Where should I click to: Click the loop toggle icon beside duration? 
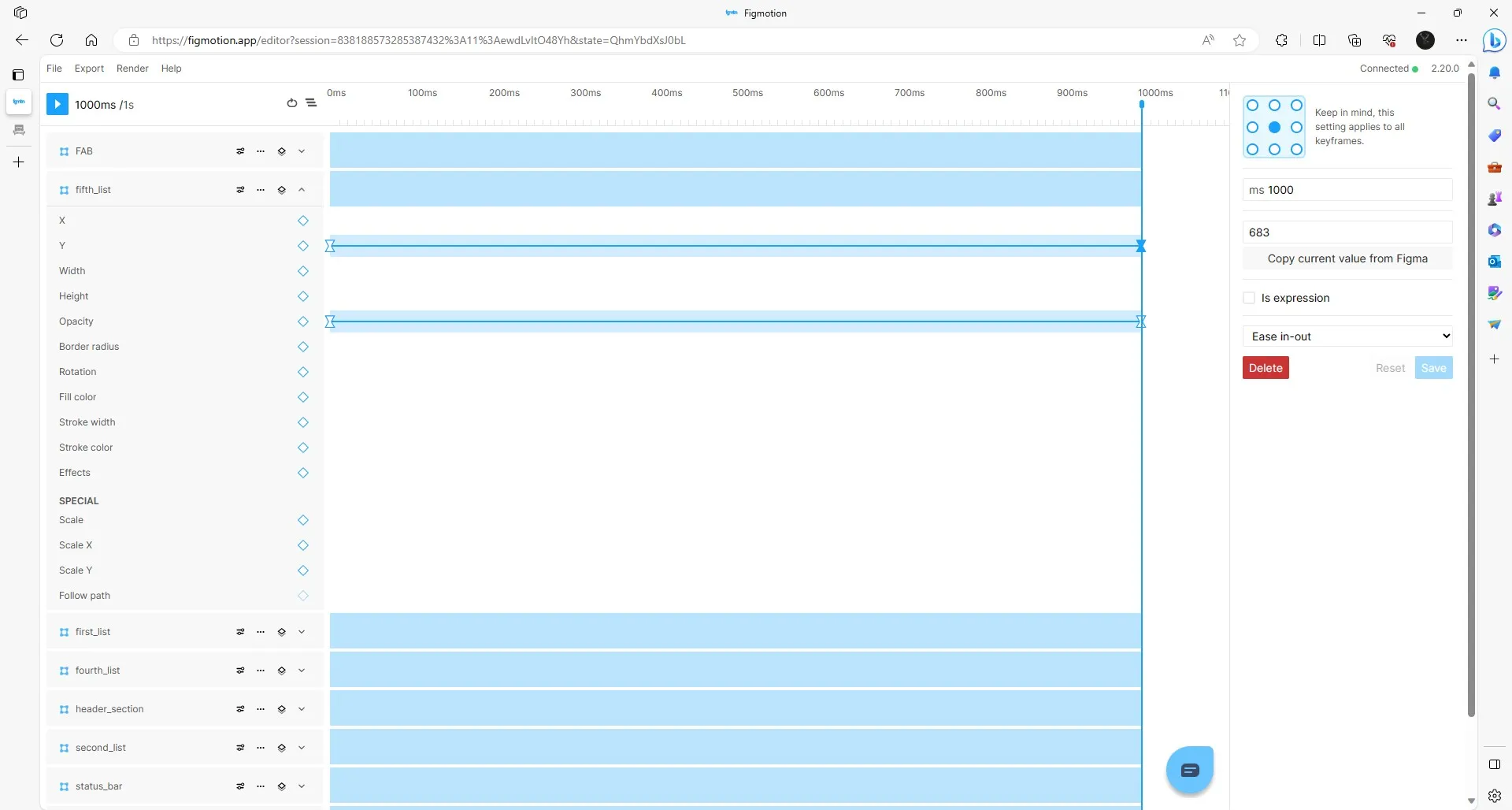(292, 103)
